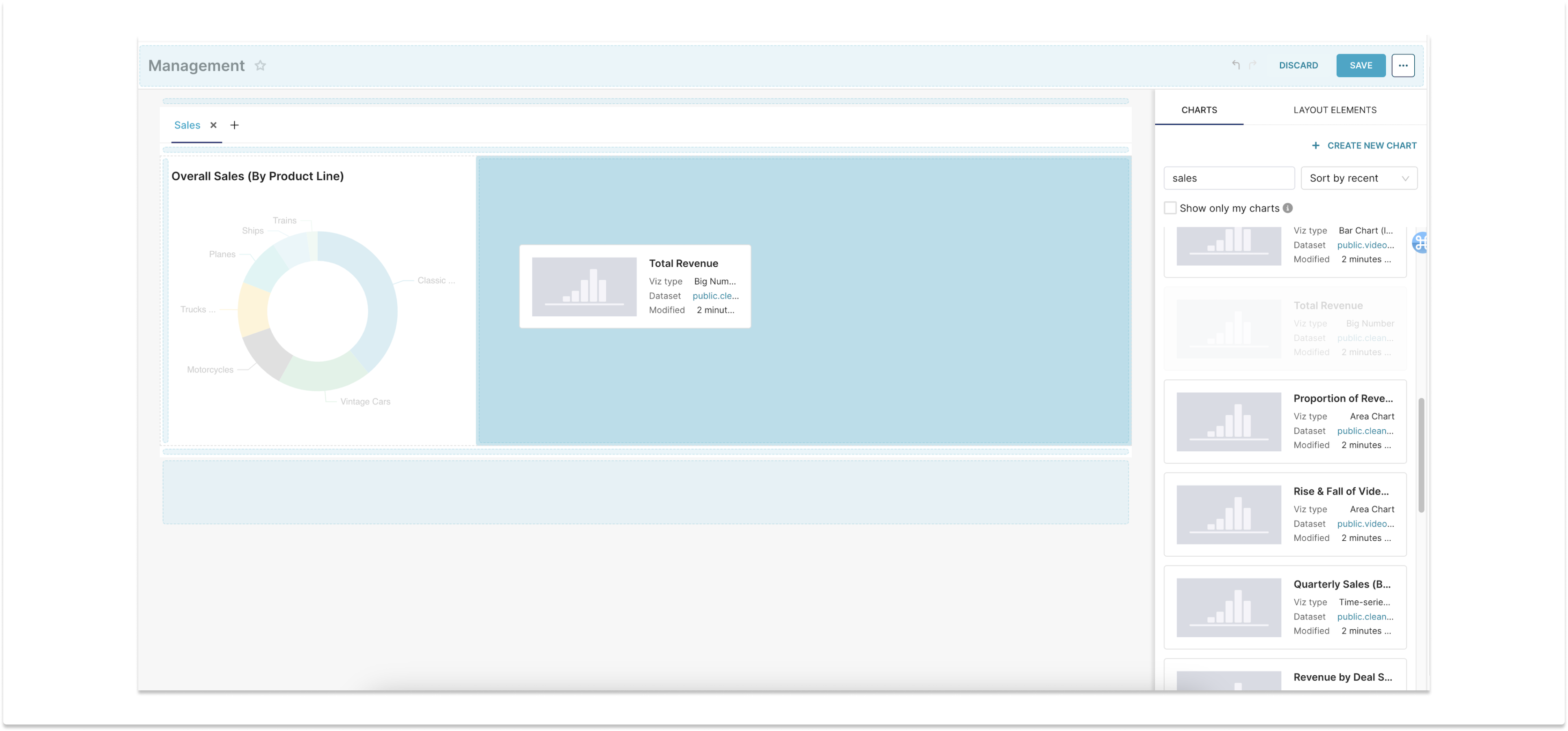
Task: Open the three-dots more options menu
Action: tap(1402, 66)
